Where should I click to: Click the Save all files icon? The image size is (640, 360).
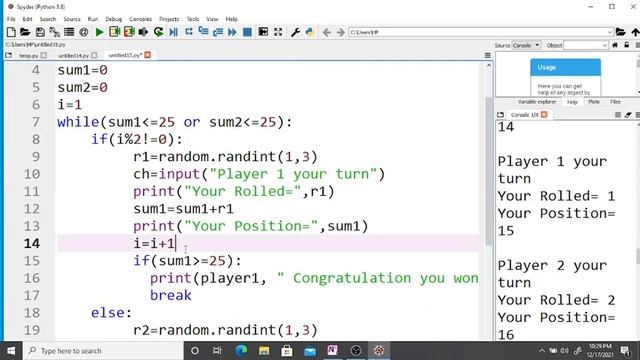(x=54, y=32)
